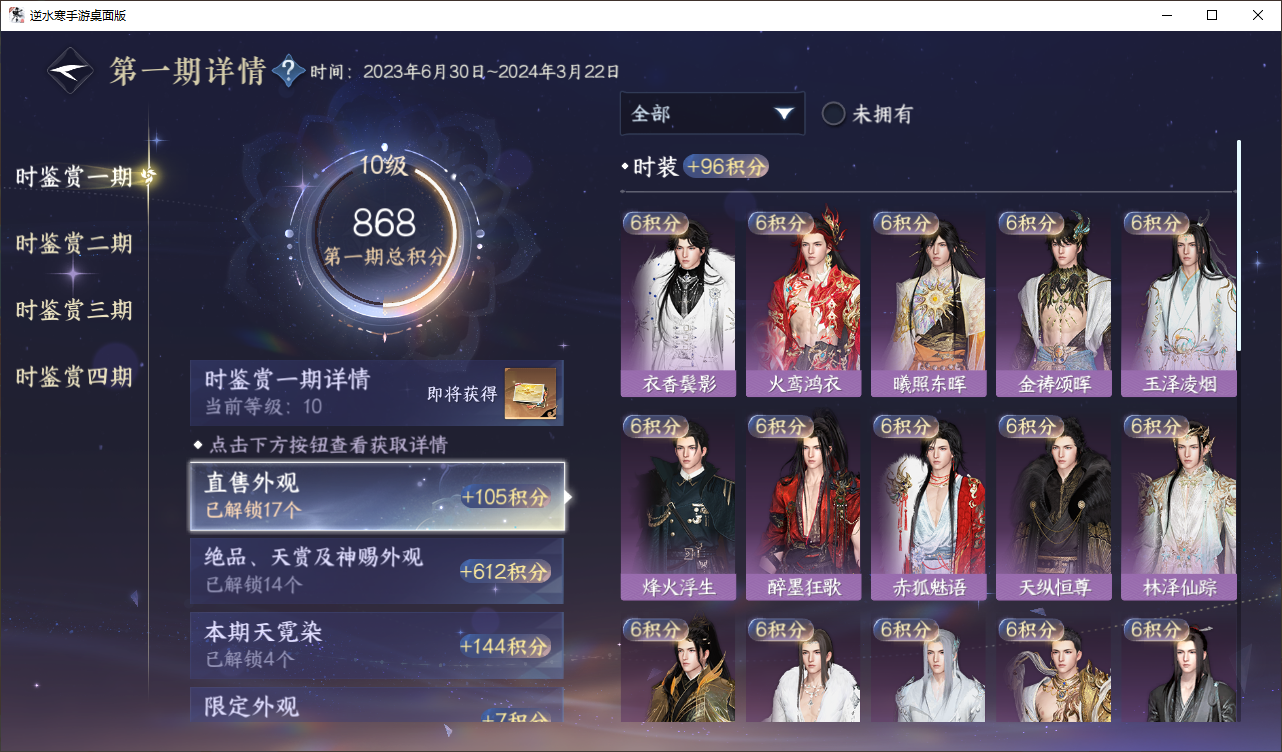This screenshot has height=752, width=1282.
Task: Select the 火鸾鸿衣 outfit thumbnail
Action: pos(803,303)
